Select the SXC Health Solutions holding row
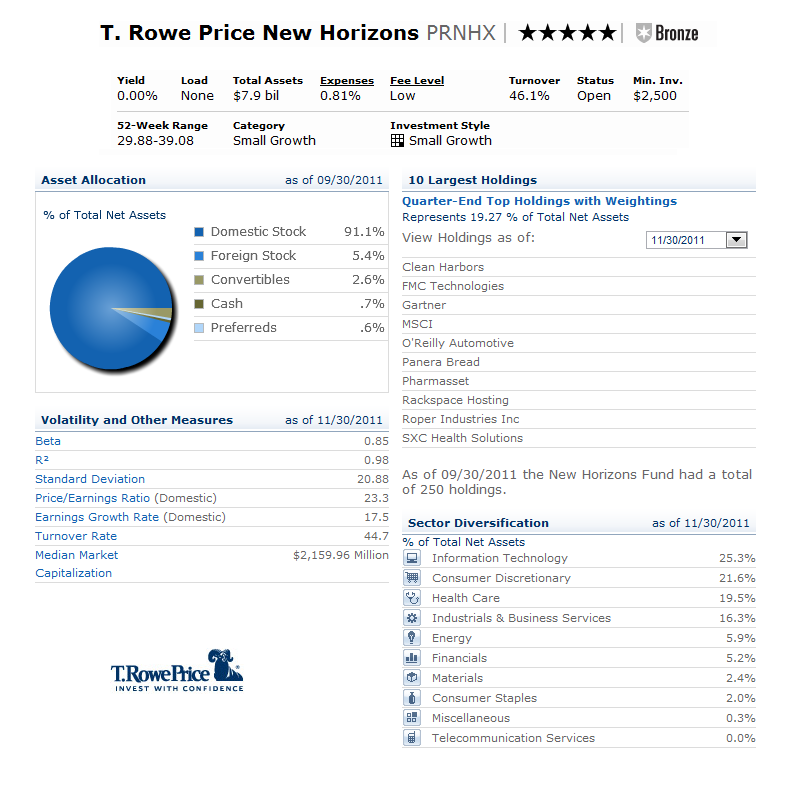Viewport: 800px width, 788px height. click(x=579, y=438)
